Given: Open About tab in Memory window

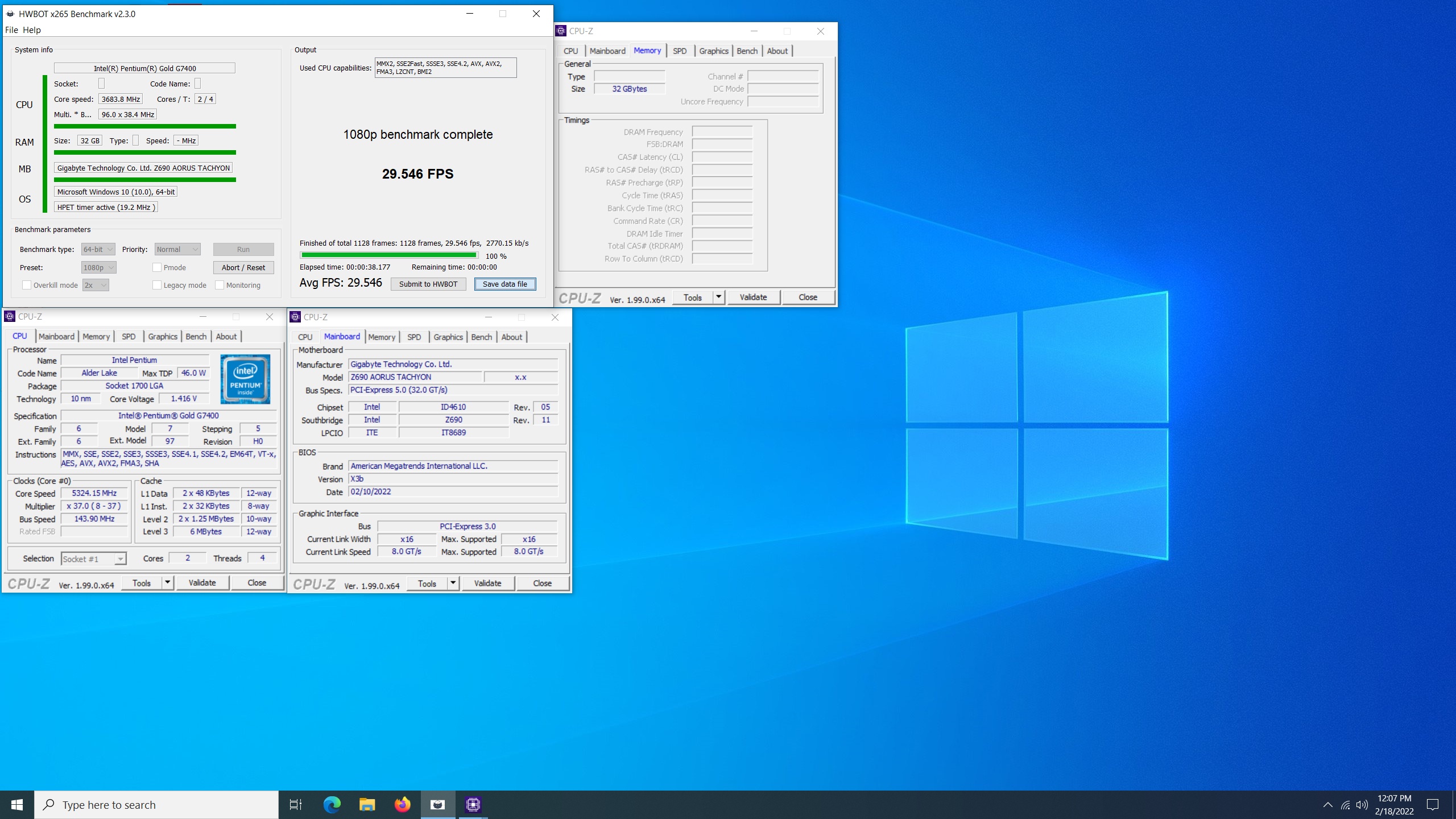Looking at the screenshot, I should coord(777,51).
